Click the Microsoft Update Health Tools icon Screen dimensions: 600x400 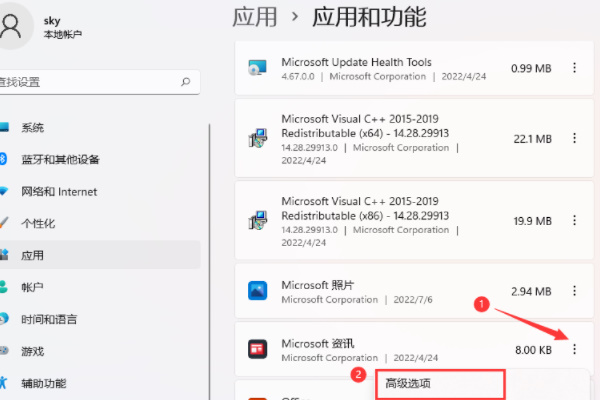click(x=258, y=68)
